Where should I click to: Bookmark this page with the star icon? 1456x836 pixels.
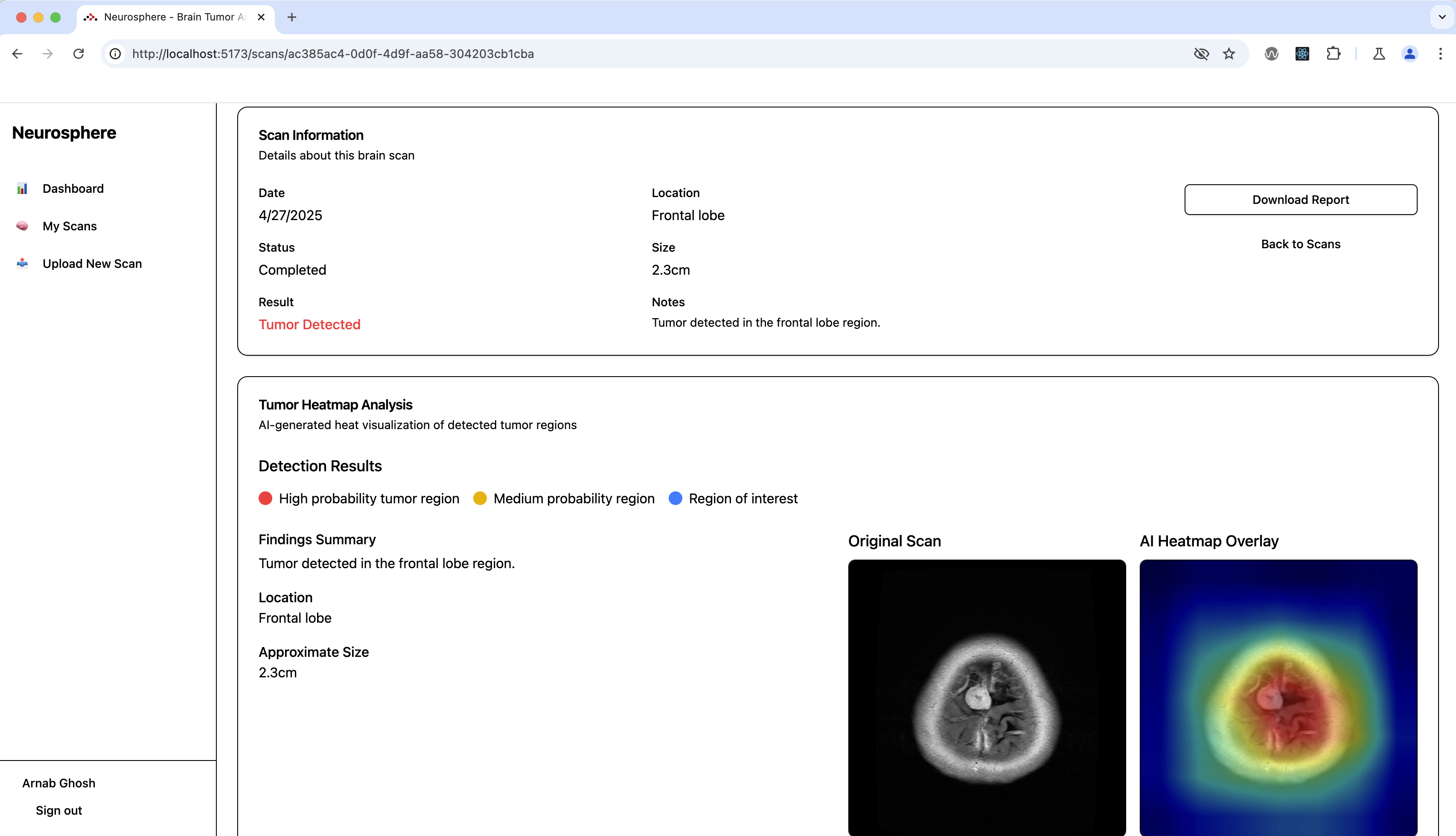tap(1229, 53)
